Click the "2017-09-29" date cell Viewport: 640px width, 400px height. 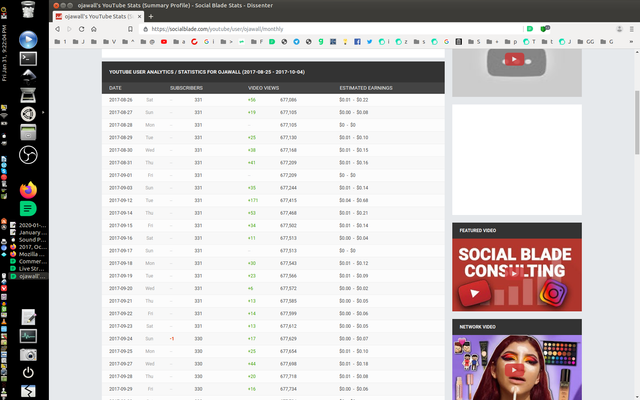[x=121, y=389]
